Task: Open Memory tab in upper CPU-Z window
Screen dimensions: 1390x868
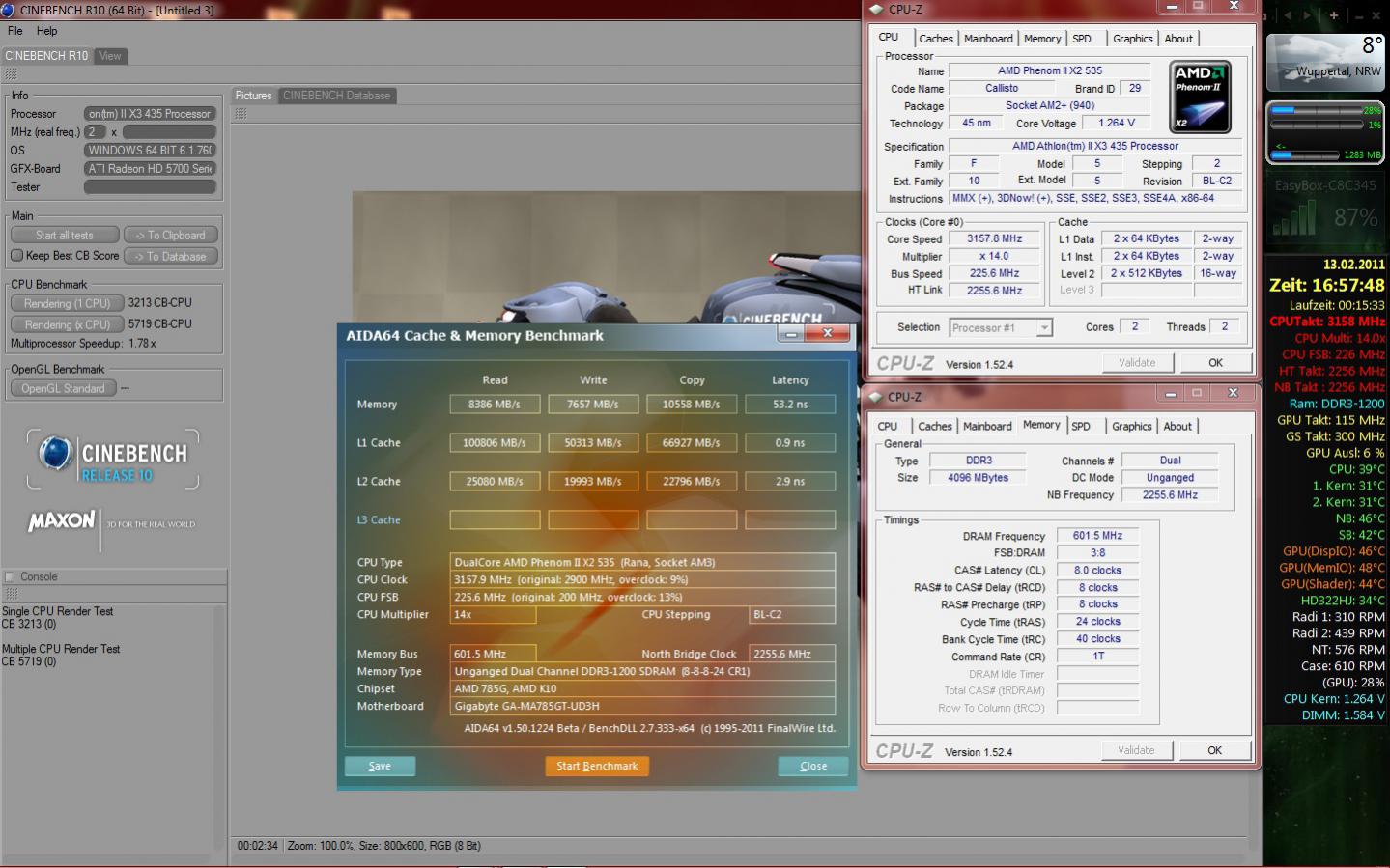Action: tap(1042, 39)
